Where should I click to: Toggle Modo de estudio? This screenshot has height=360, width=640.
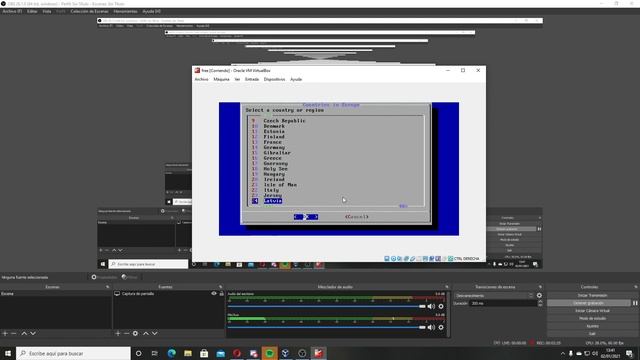click(x=592, y=318)
